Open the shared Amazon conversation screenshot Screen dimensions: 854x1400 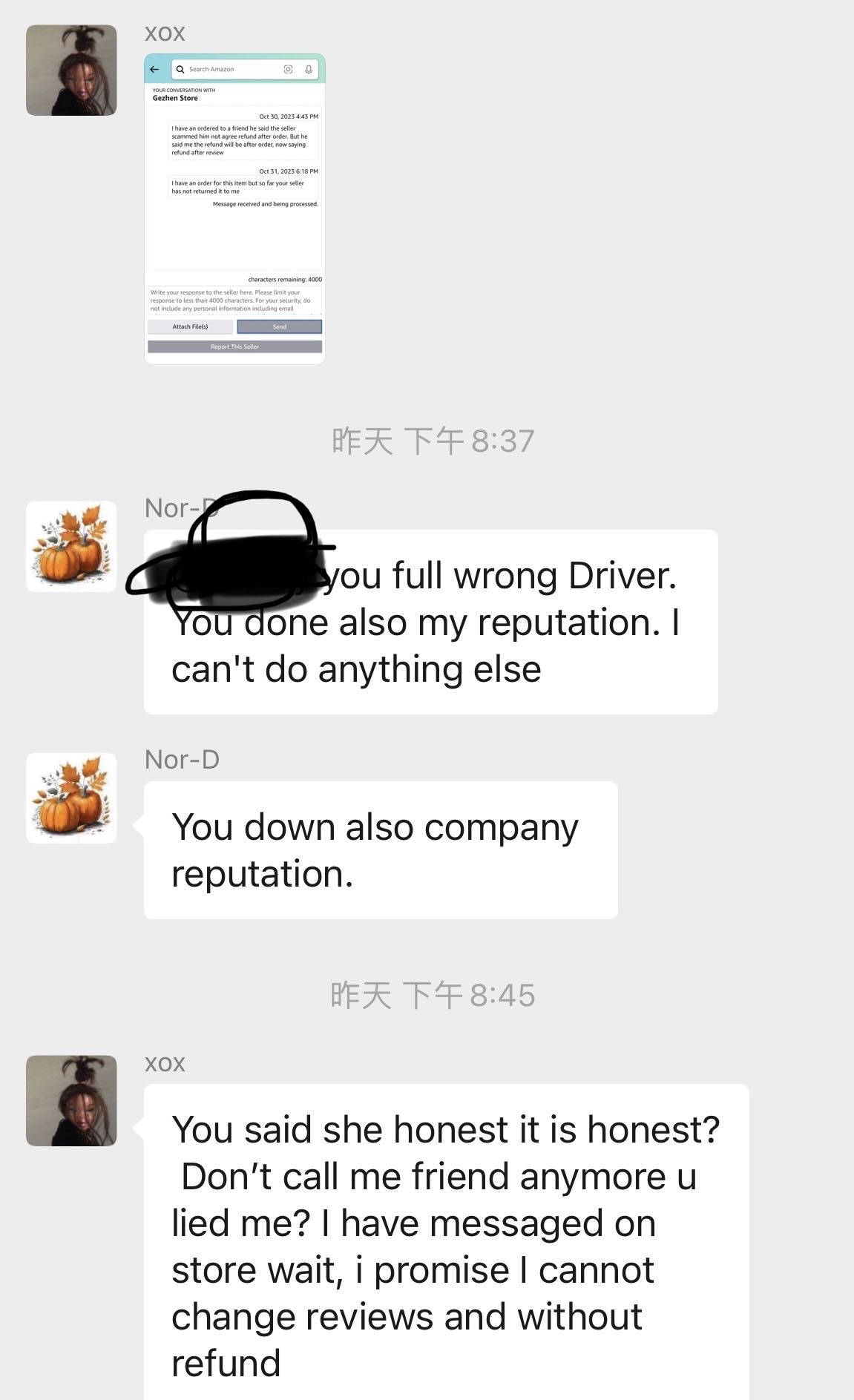pyautogui.click(x=234, y=208)
